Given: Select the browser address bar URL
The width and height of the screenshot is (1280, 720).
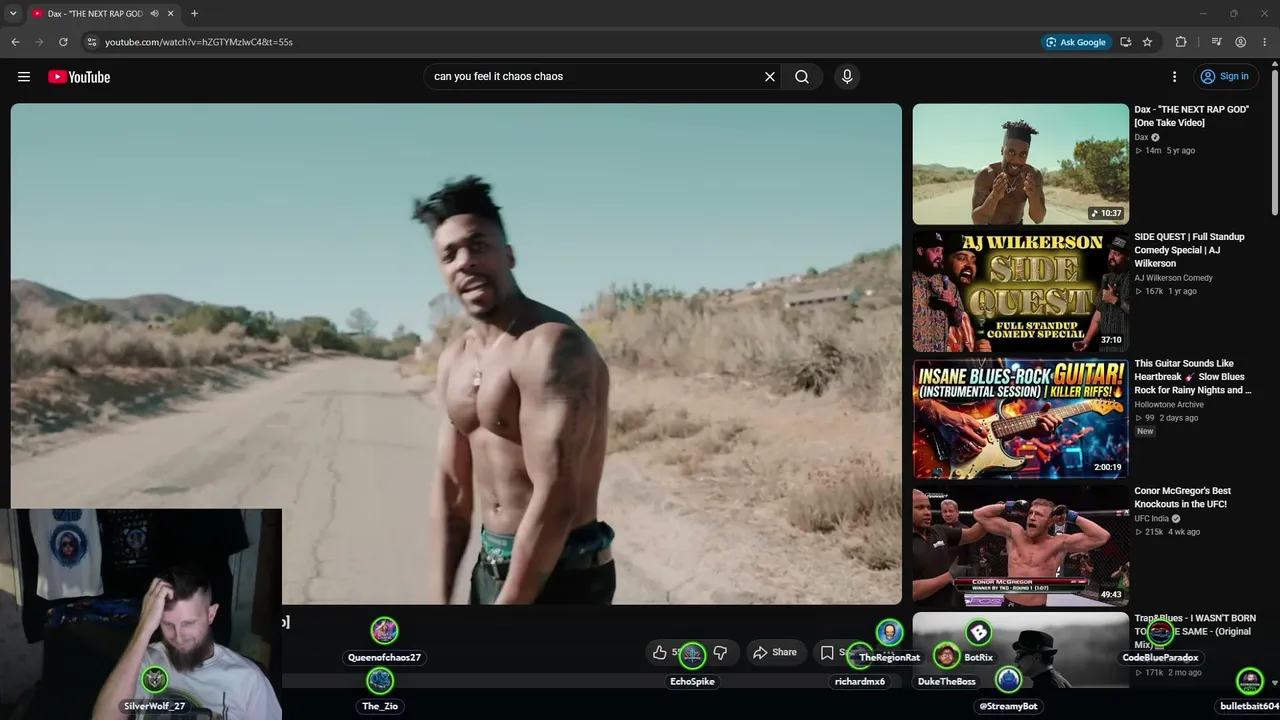Looking at the screenshot, I should point(199,42).
